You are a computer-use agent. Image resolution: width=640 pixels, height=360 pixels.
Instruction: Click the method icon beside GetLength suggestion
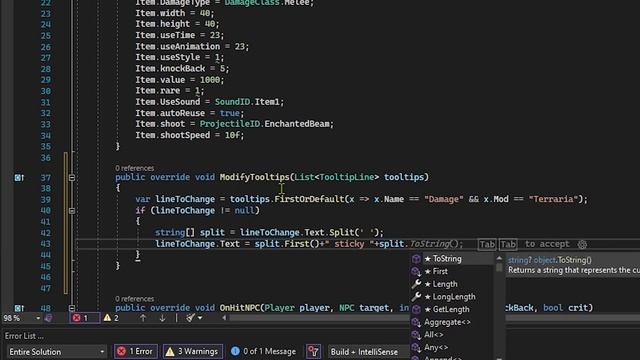point(416,309)
